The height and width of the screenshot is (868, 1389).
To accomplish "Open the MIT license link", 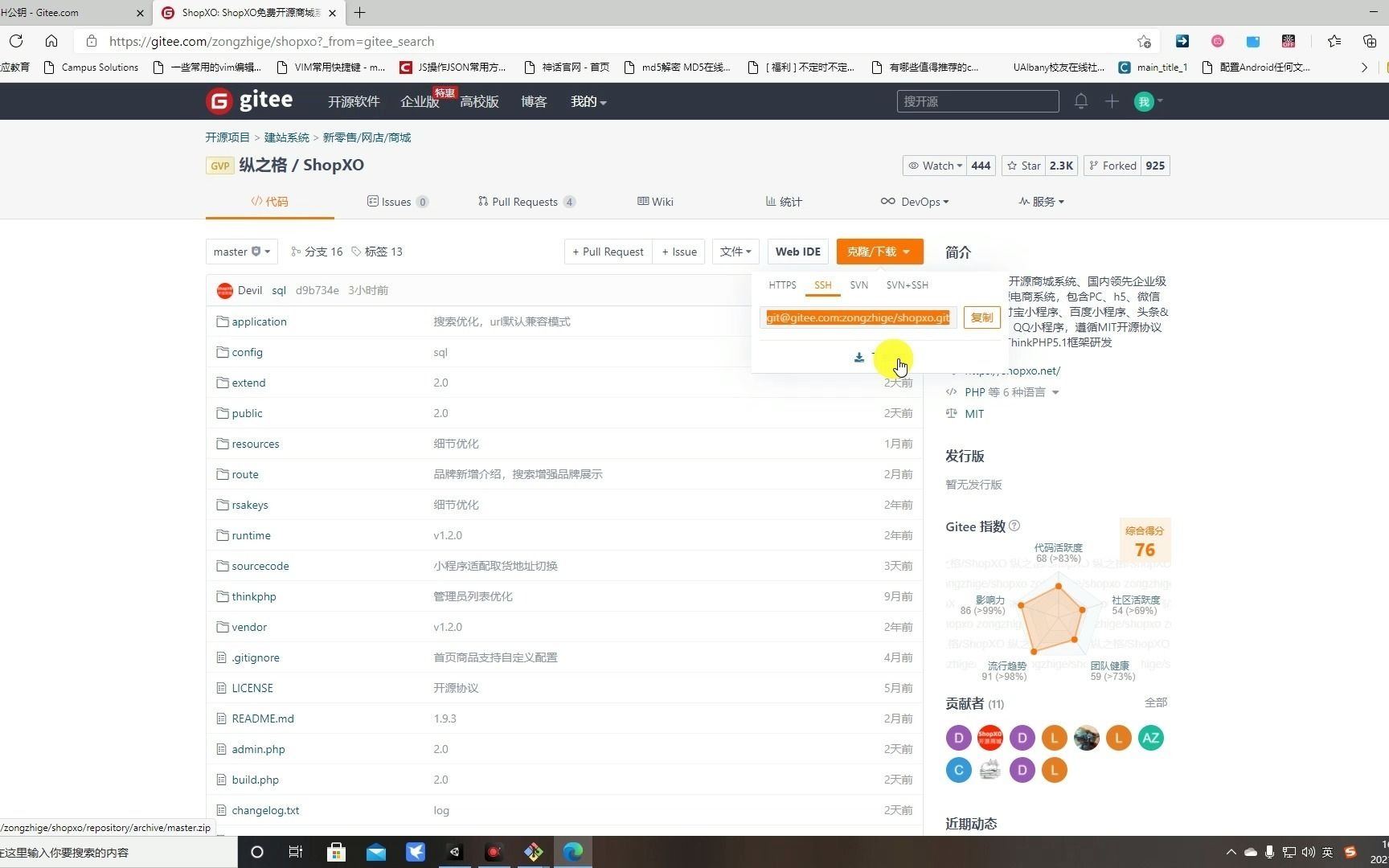I will pyautogui.click(x=974, y=414).
